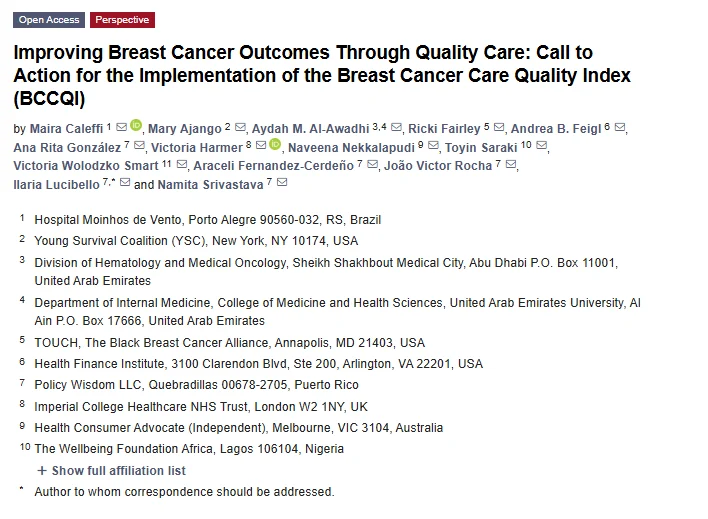
Task: Click envelope icon after João Victor Rocha
Action: (512, 165)
